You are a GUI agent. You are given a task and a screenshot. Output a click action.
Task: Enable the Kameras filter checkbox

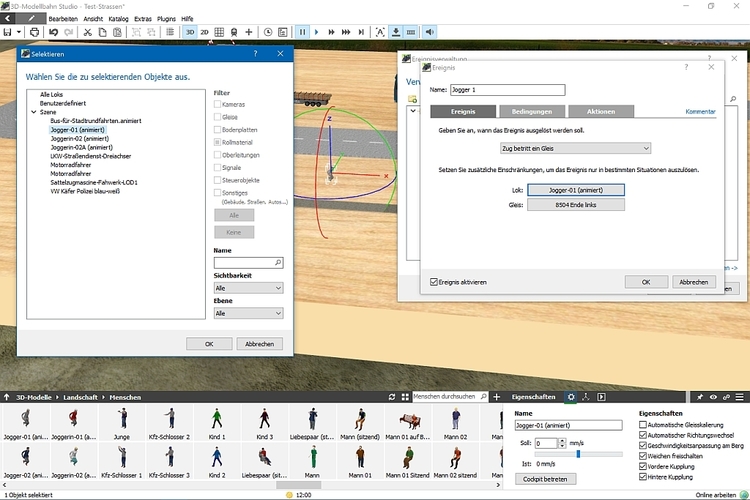pos(218,105)
